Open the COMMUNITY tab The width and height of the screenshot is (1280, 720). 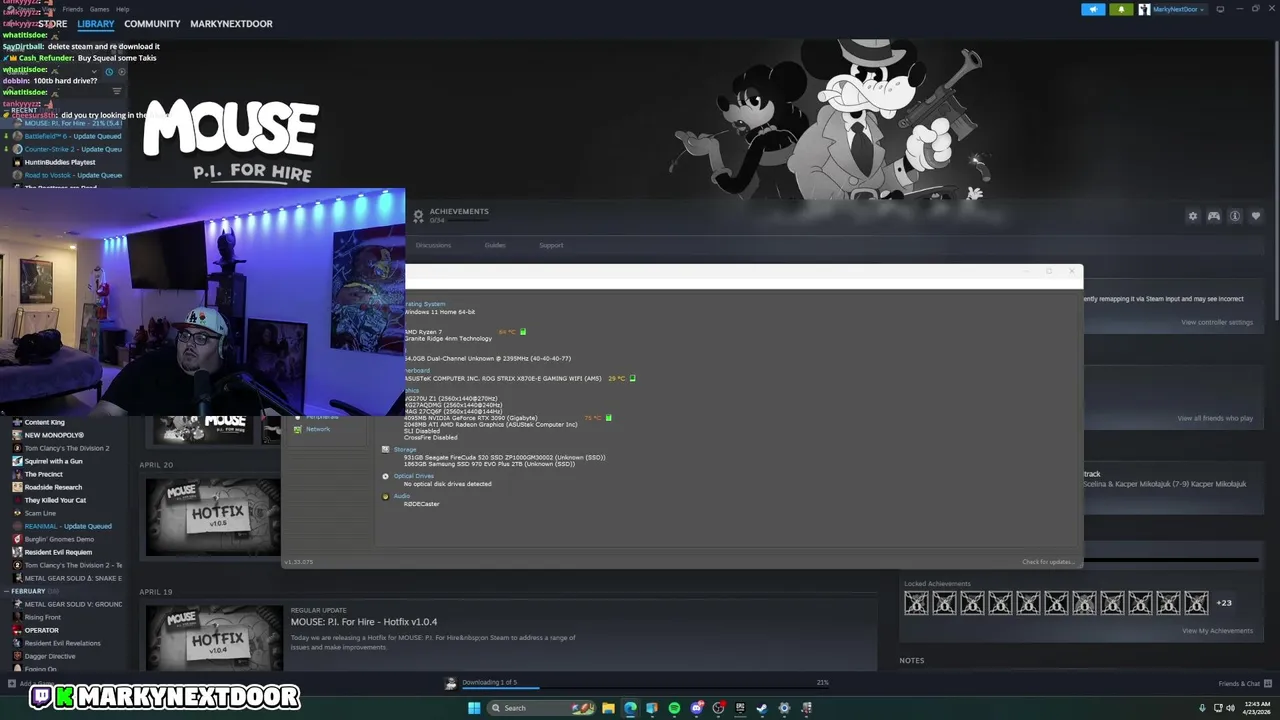pyautogui.click(x=152, y=24)
